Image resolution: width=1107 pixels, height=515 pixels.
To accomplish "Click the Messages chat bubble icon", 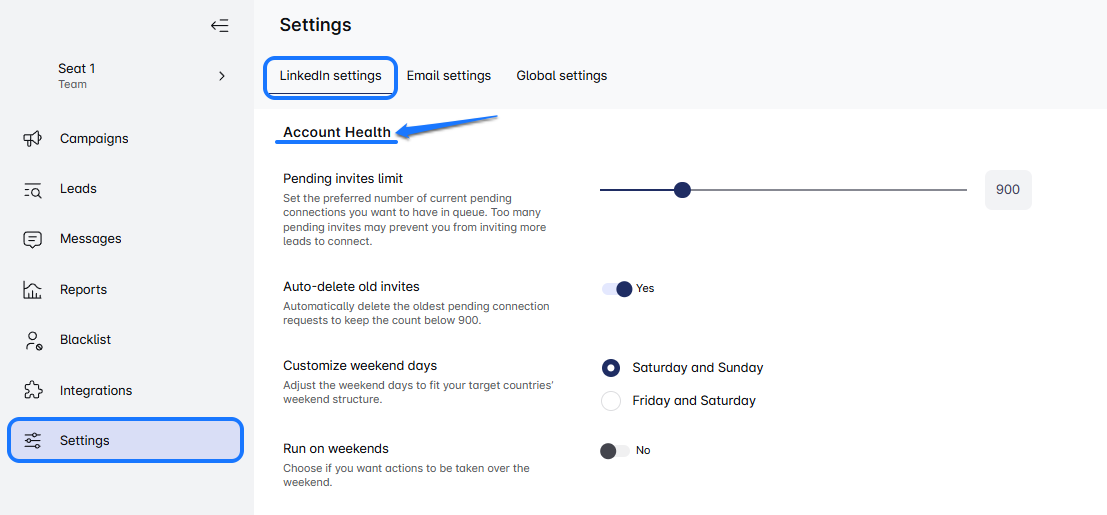I will pos(32,239).
